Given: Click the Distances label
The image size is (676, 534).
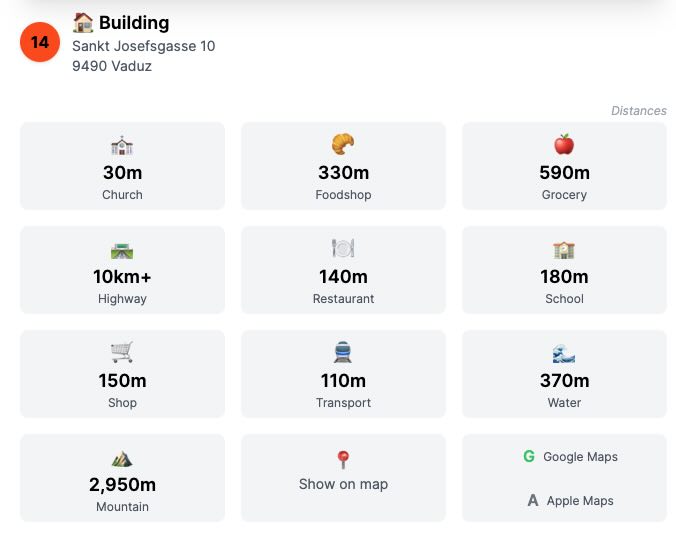Looking at the screenshot, I should click(x=638, y=111).
